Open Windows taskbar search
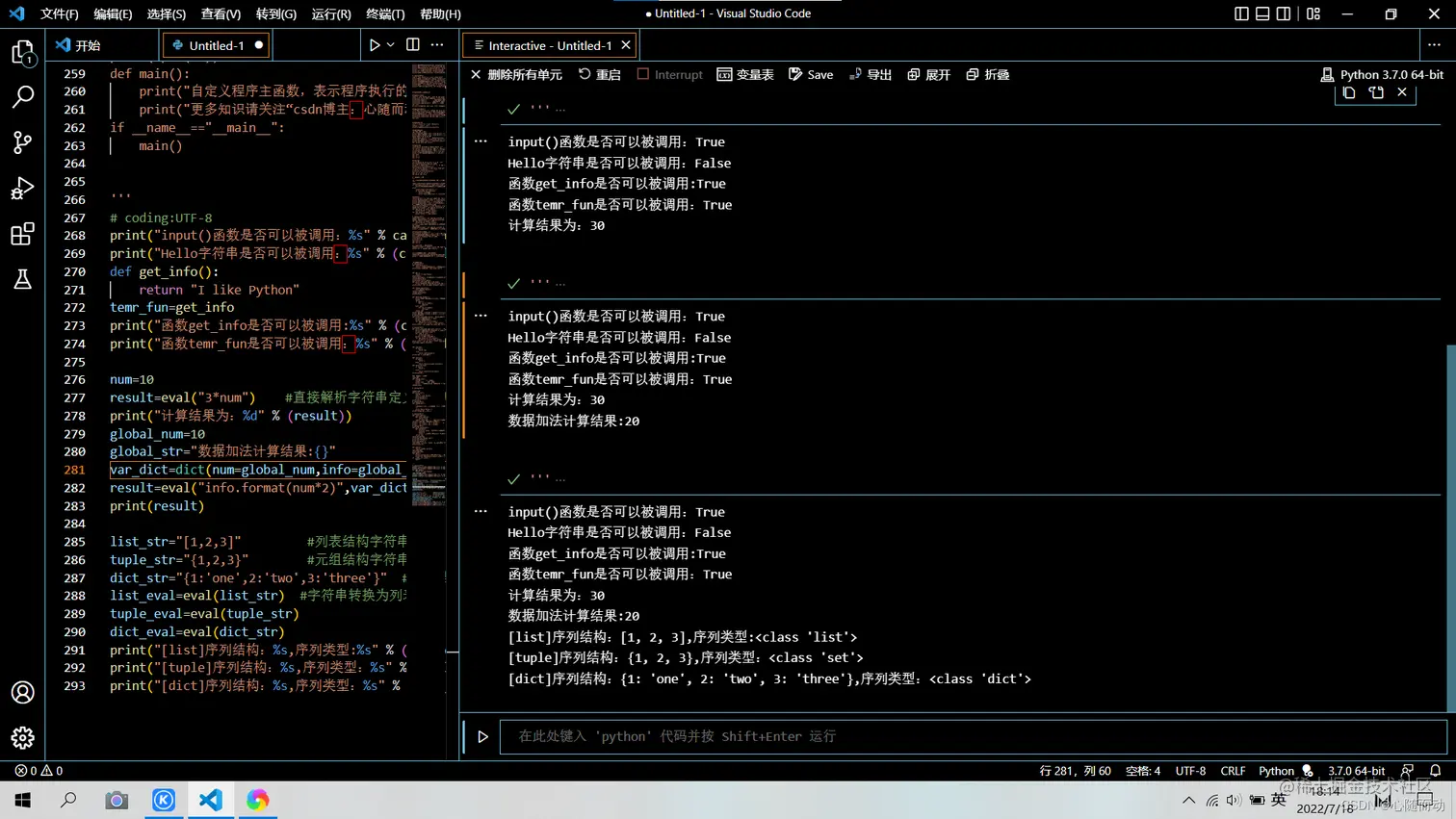1456x819 pixels. coord(68,800)
